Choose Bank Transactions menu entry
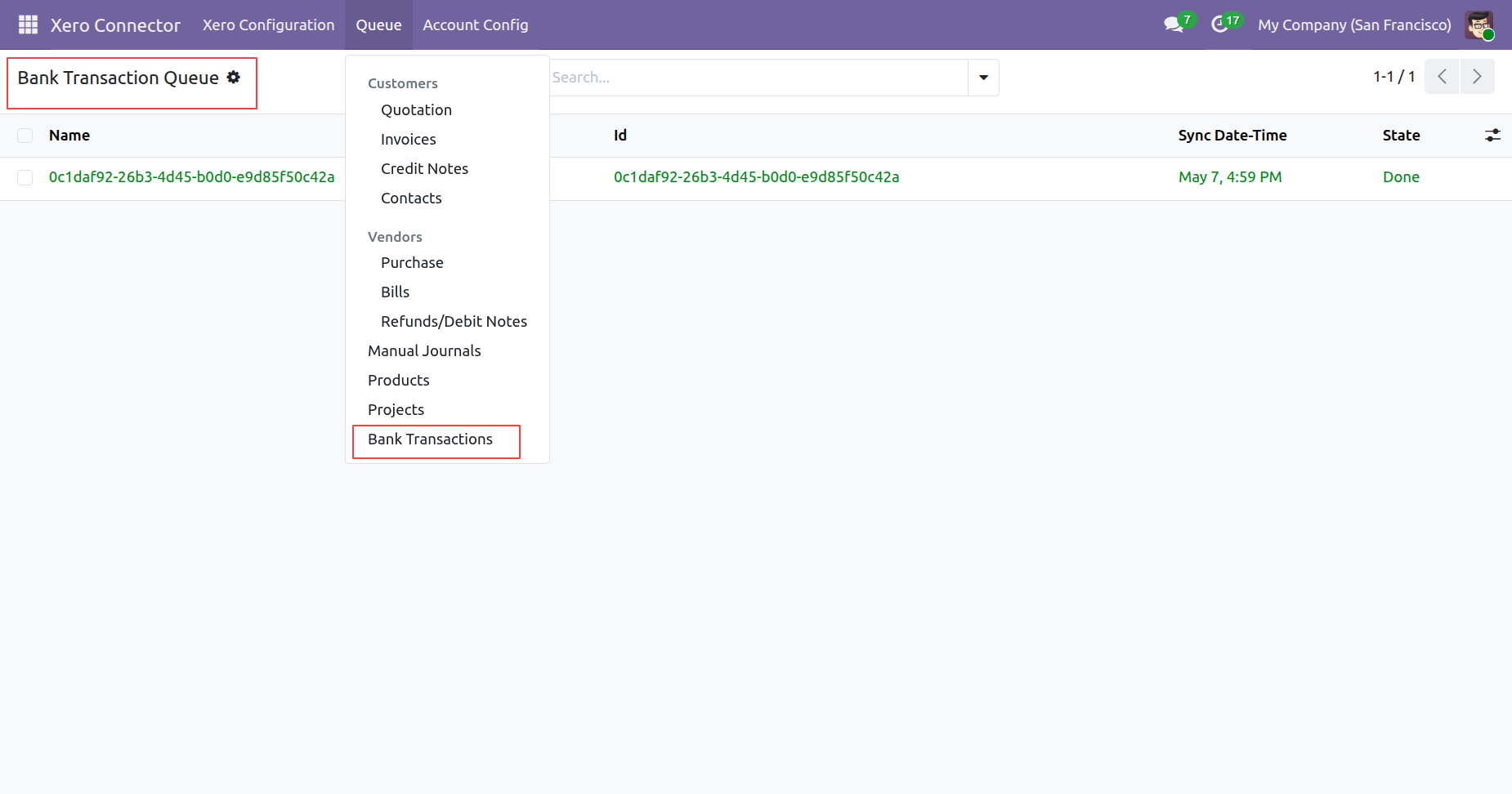Viewport: 1512px width, 794px height. [x=430, y=439]
